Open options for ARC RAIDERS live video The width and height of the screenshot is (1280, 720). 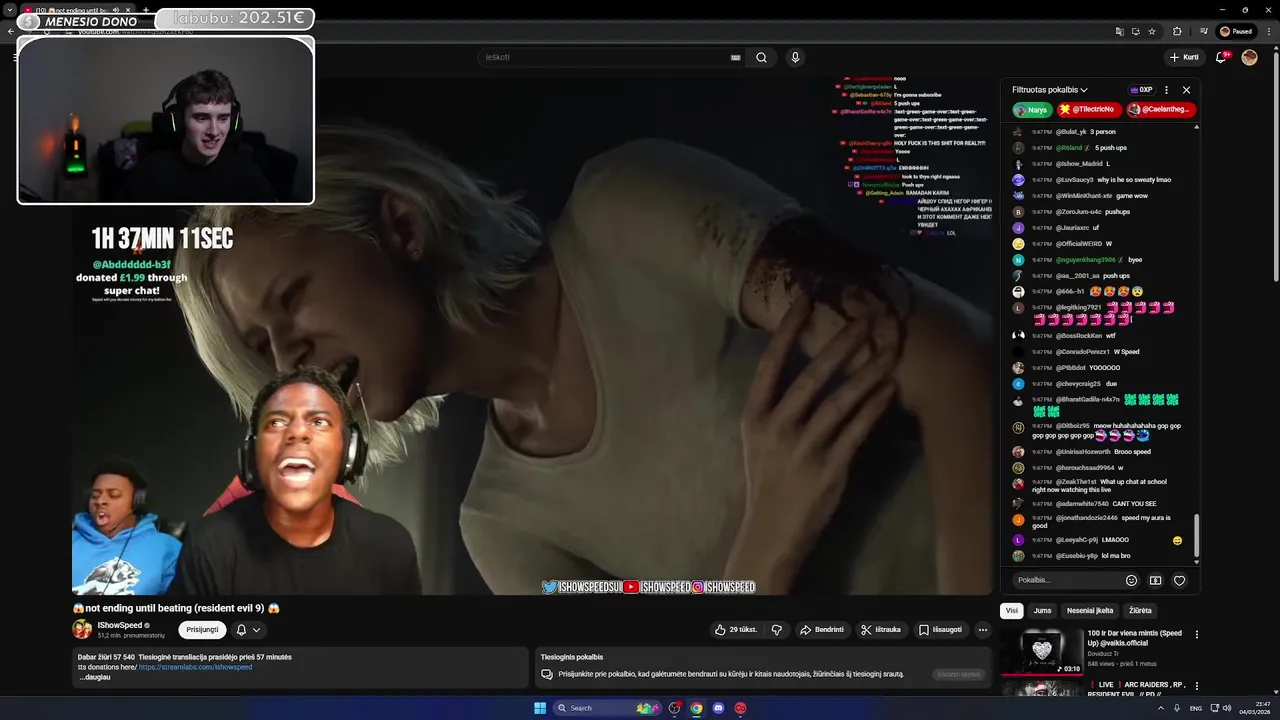(x=1196, y=686)
